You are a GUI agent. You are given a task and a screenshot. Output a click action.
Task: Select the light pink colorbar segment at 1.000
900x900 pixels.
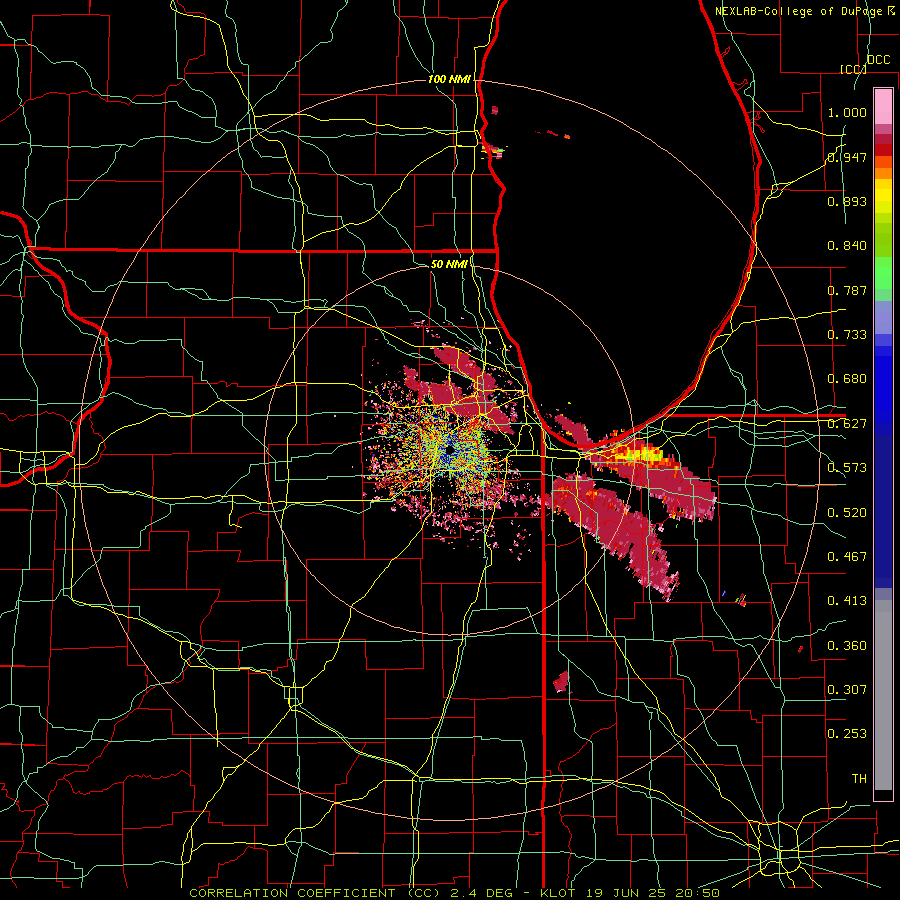tap(883, 107)
